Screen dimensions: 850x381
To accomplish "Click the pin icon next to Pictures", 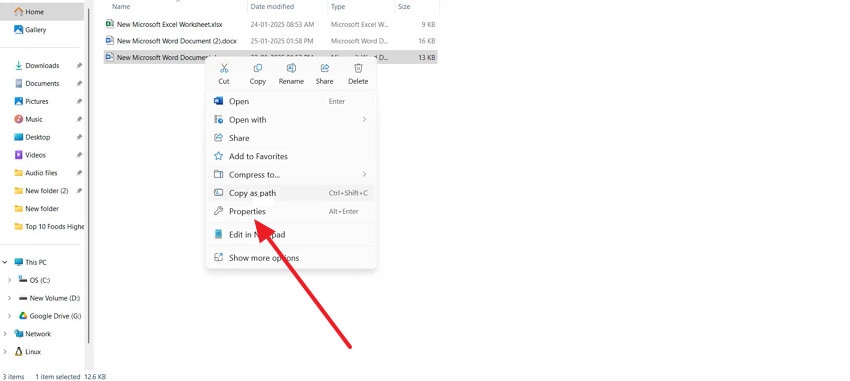I will pyautogui.click(x=79, y=101).
